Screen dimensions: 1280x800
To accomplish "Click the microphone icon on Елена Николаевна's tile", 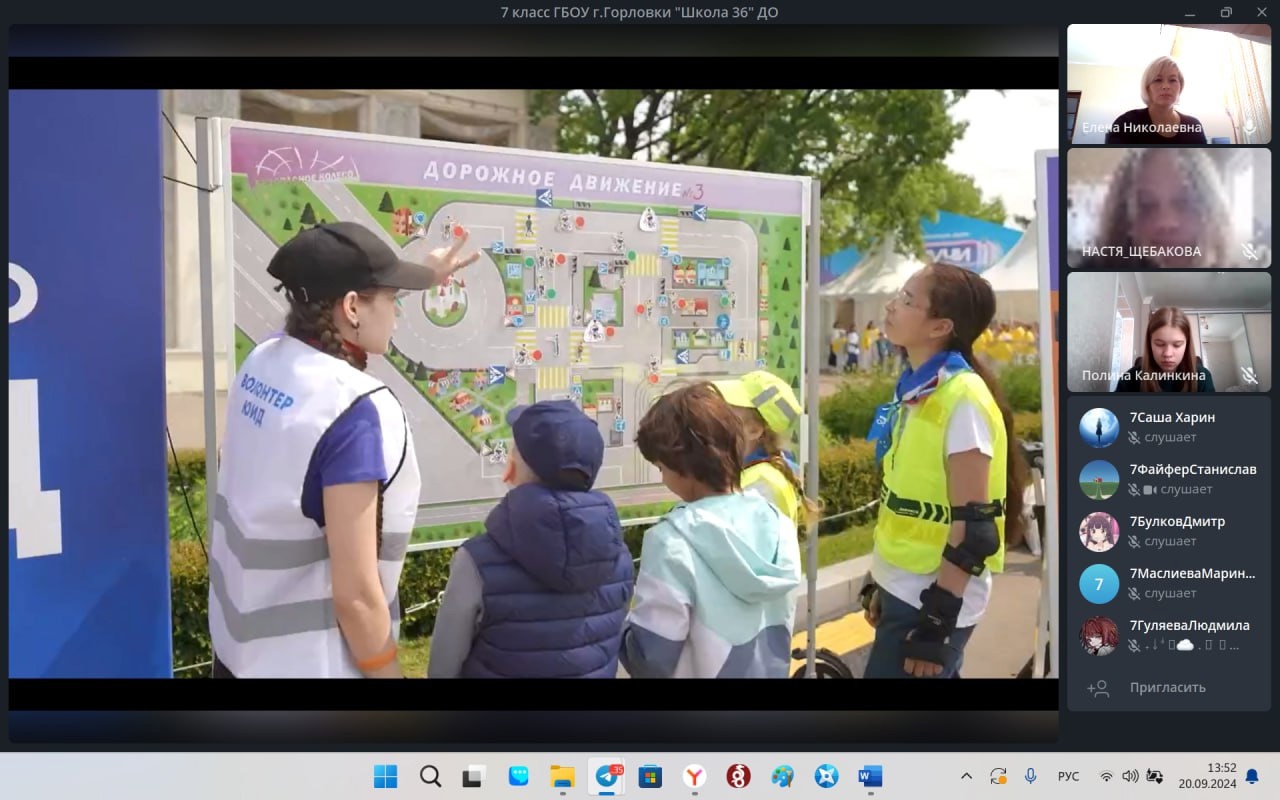I will coord(1249,127).
